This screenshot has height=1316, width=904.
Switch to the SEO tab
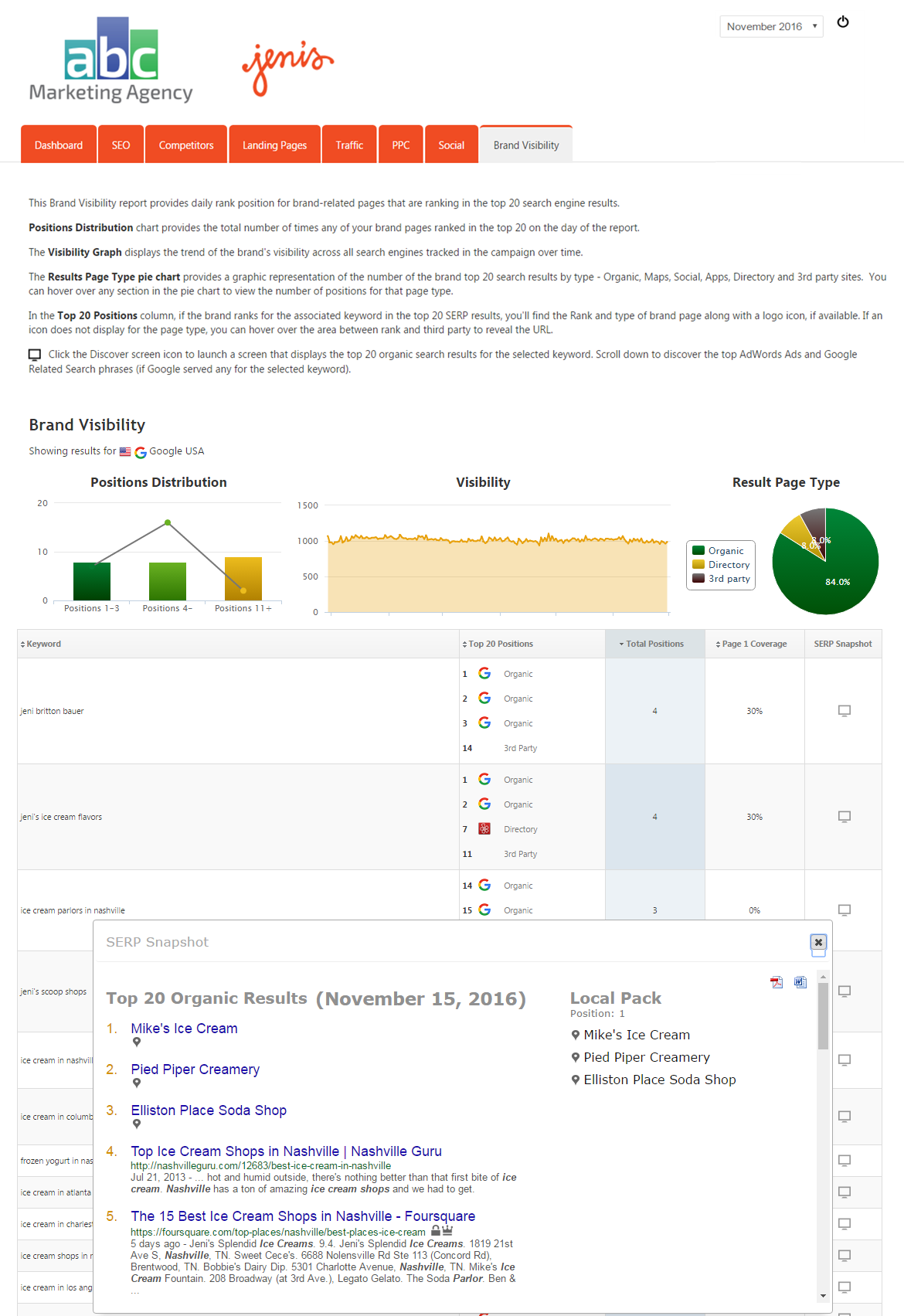pyautogui.click(x=121, y=145)
